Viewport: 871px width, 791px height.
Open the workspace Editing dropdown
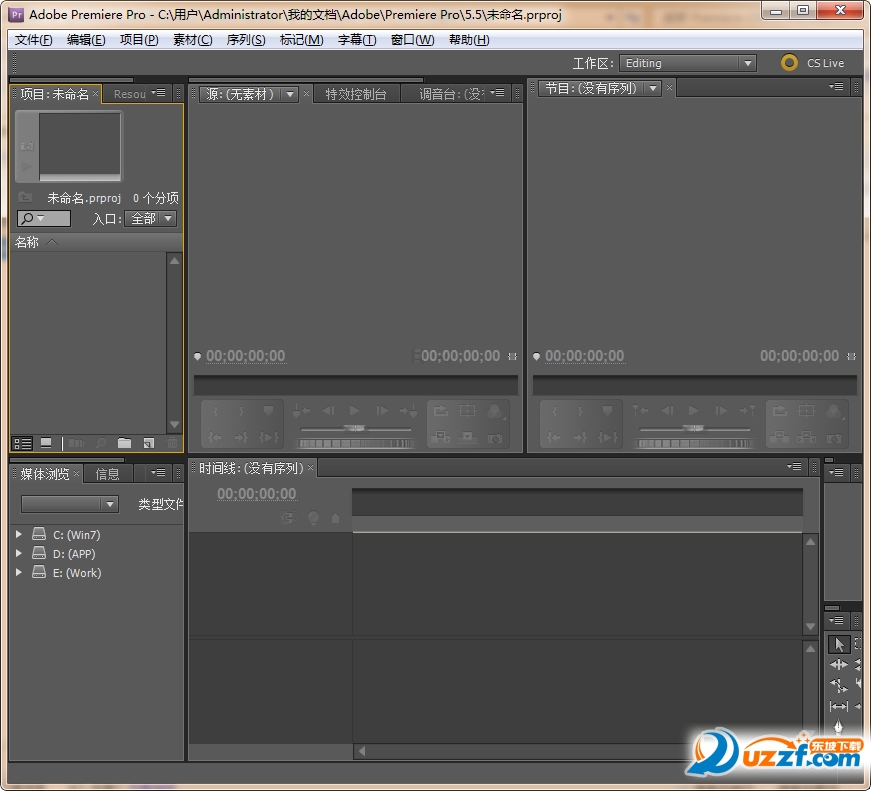click(x=688, y=63)
